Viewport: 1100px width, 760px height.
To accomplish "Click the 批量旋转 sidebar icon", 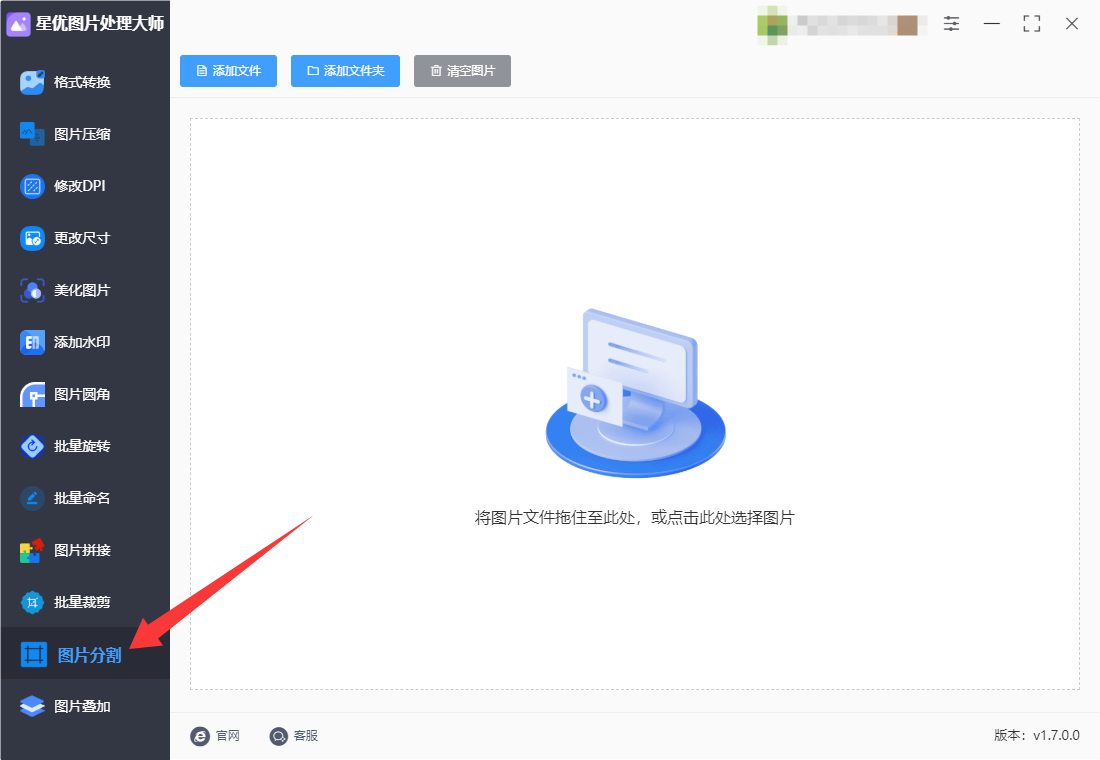I will coord(32,446).
